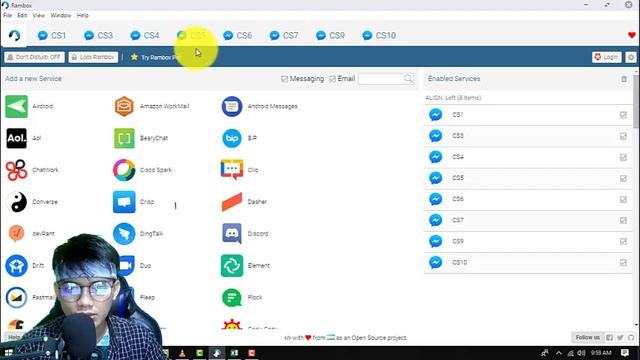The height and width of the screenshot is (360, 640).
Task: Toggle Don't Disturb OFF button
Action: 34,57
